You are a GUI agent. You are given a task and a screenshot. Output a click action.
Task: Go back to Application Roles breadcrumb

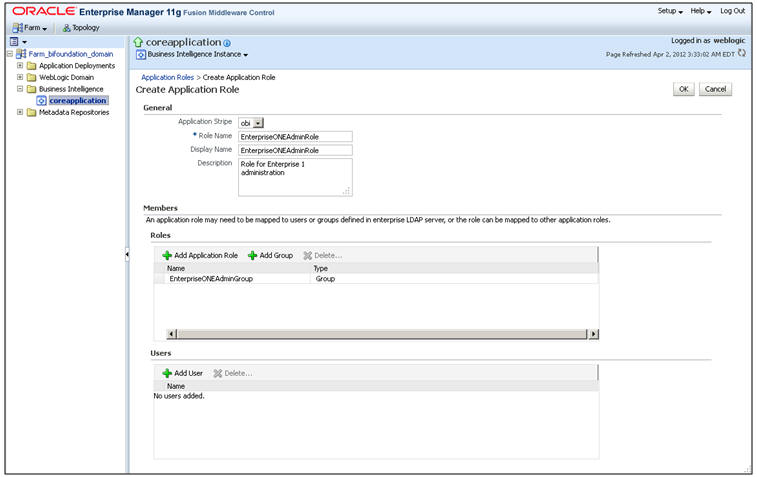coord(167,77)
